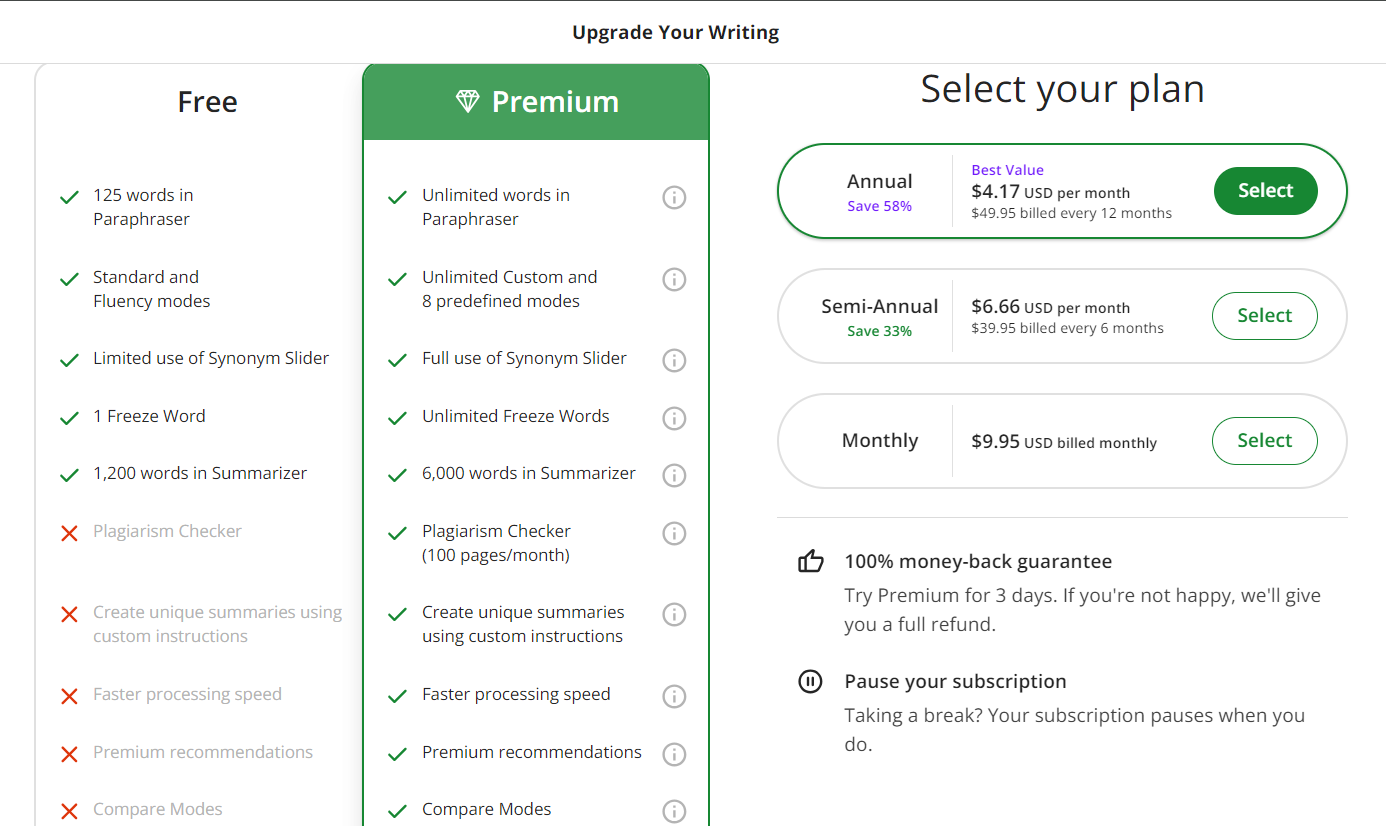
Task: Show info for 6,000 words in Summarizer
Action: pyautogui.click(x=675, y=475)
